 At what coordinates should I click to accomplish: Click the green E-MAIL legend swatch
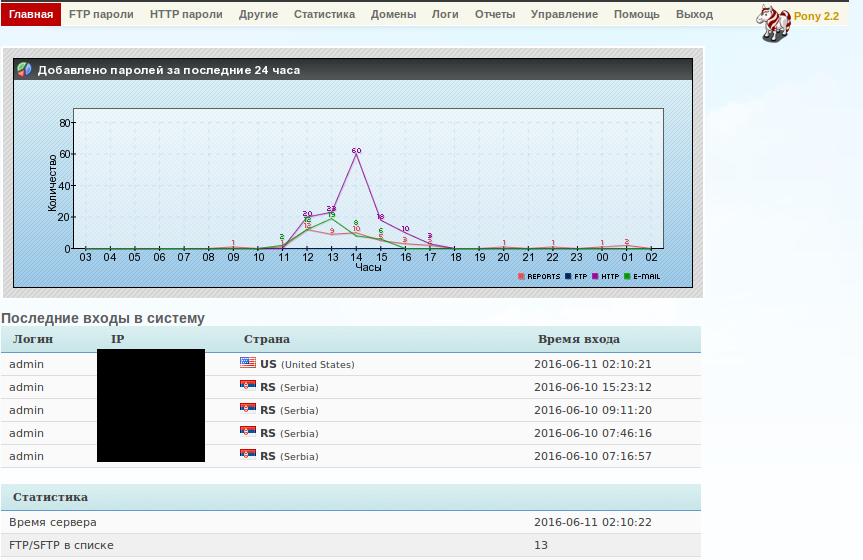(x=627, y=276)
